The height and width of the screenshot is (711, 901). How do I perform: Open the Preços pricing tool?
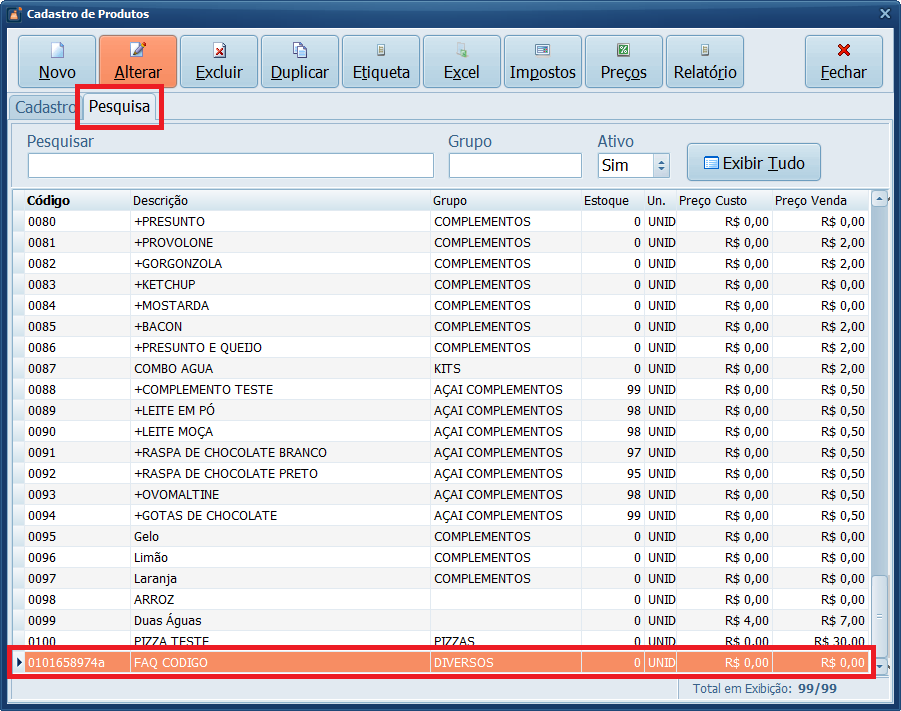pyautogui.click(x=624, y=61)
